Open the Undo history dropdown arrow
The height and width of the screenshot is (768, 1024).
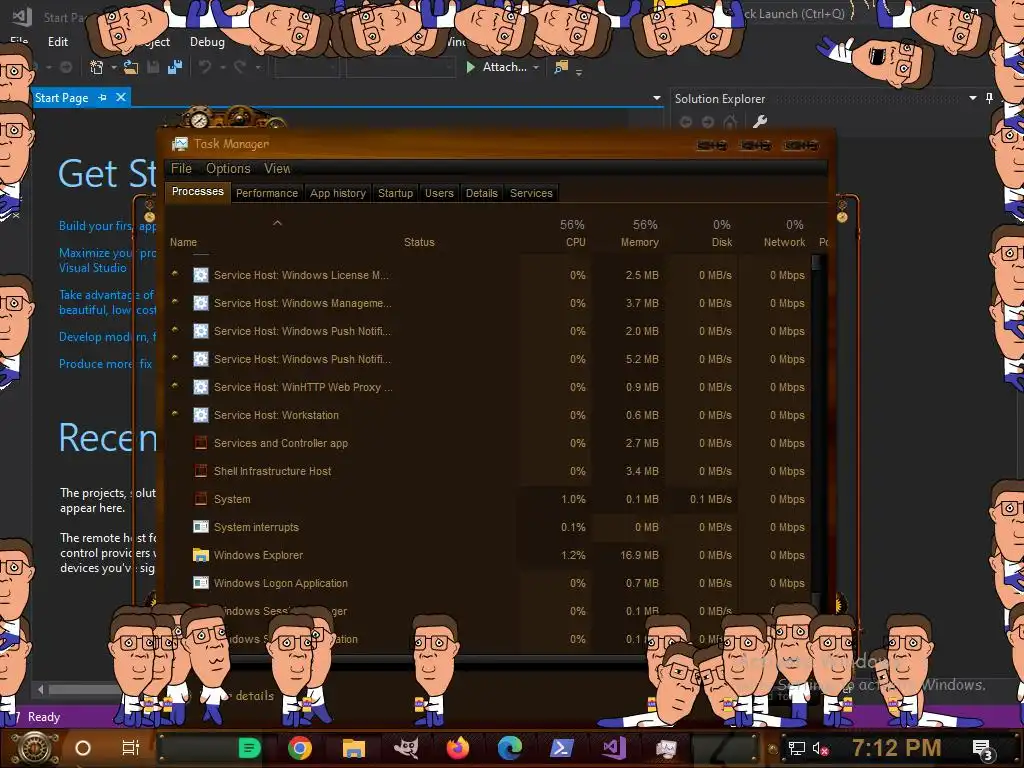point(223,67)
